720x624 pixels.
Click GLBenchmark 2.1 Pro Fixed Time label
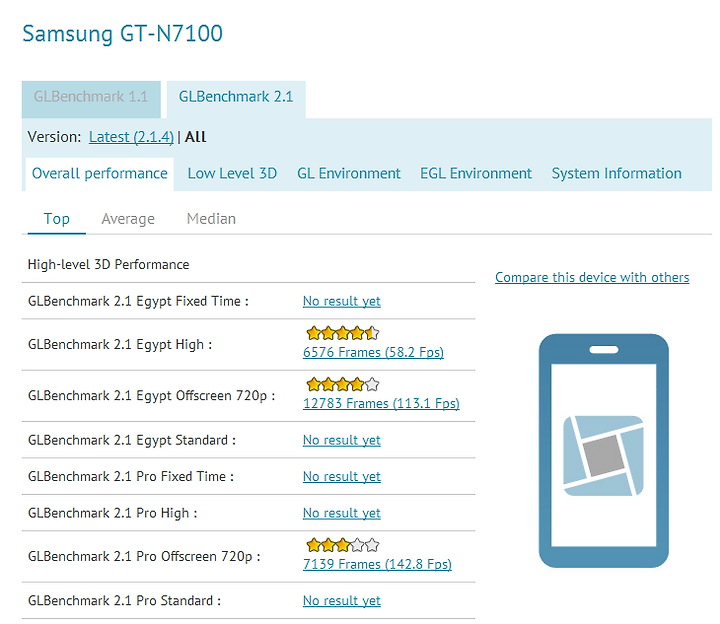[x=131, y=477]
